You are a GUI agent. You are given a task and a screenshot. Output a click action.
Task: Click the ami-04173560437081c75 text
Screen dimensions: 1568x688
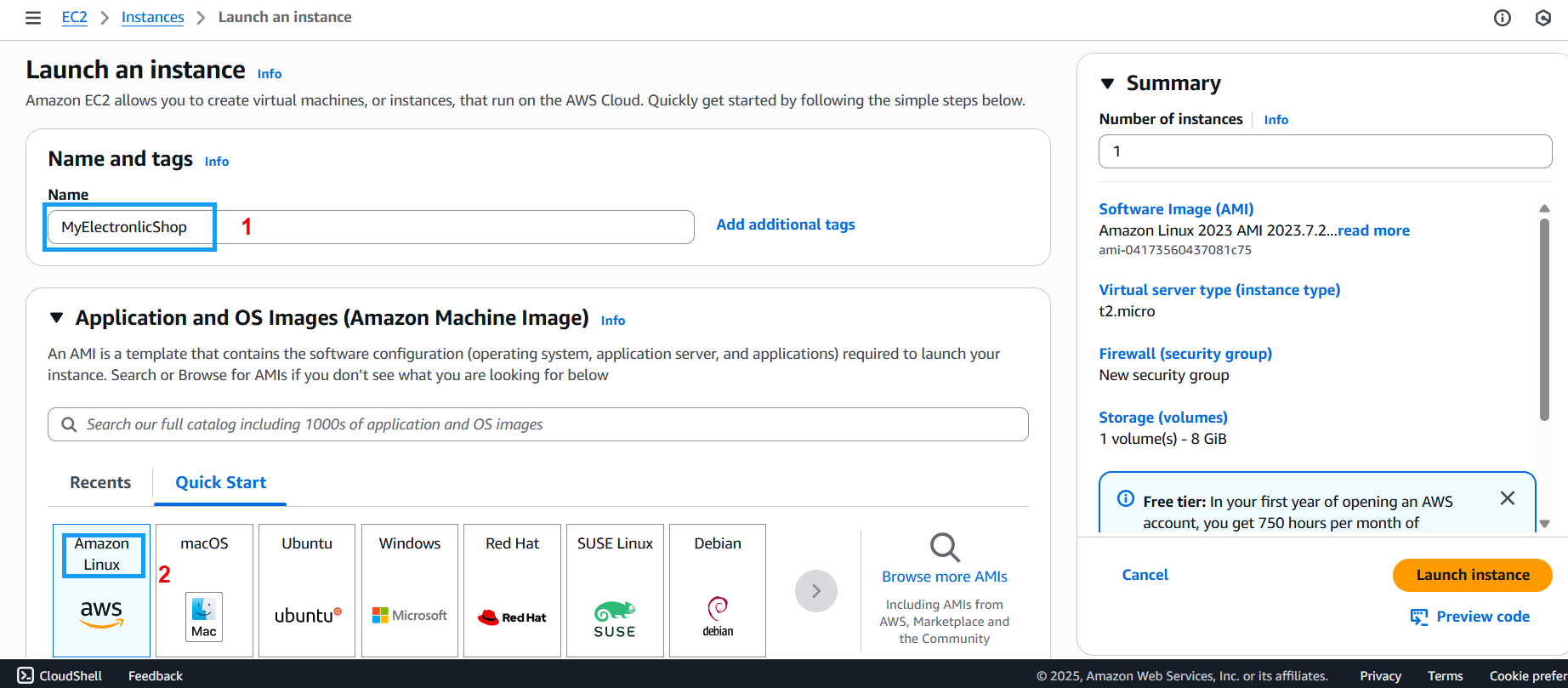[1175, 250]
